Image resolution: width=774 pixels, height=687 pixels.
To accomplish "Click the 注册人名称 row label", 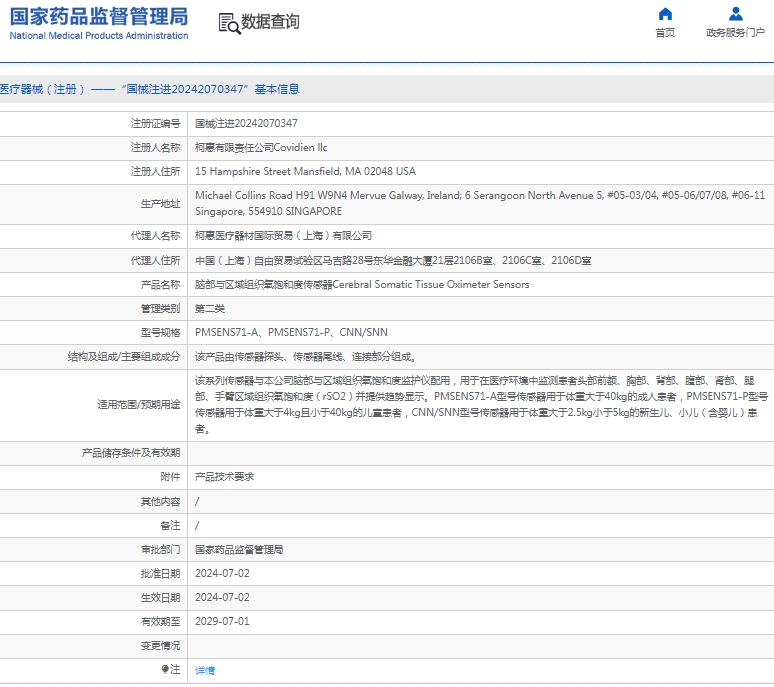I will [x=155, y=148].
